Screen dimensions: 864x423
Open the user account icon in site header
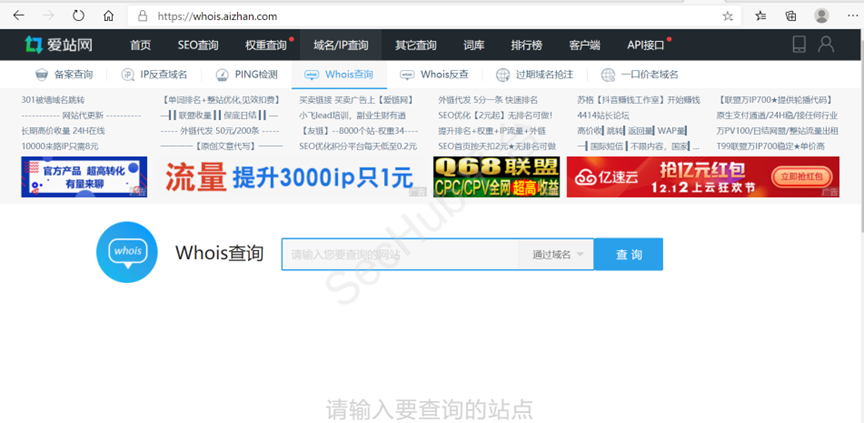826,44
